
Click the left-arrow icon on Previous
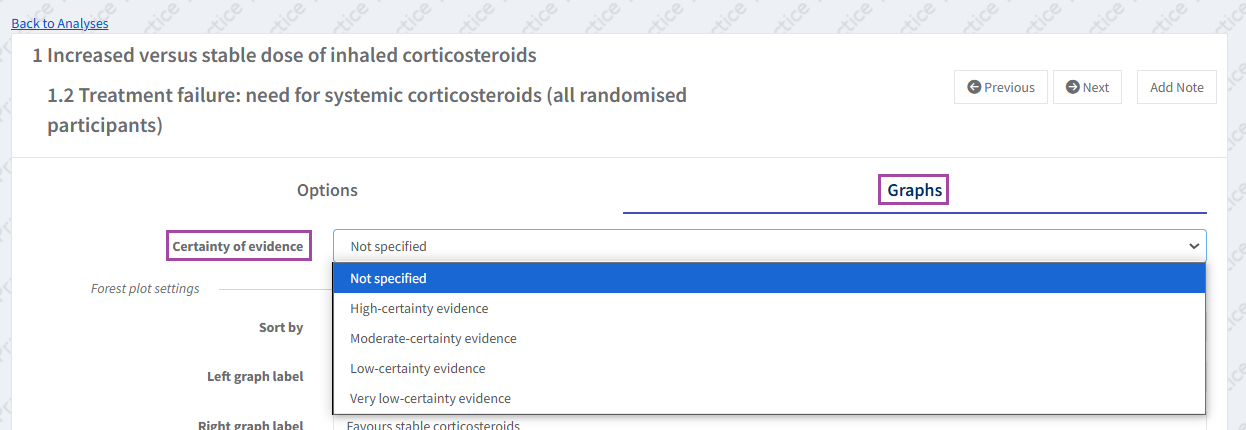(x=974, y=88)
